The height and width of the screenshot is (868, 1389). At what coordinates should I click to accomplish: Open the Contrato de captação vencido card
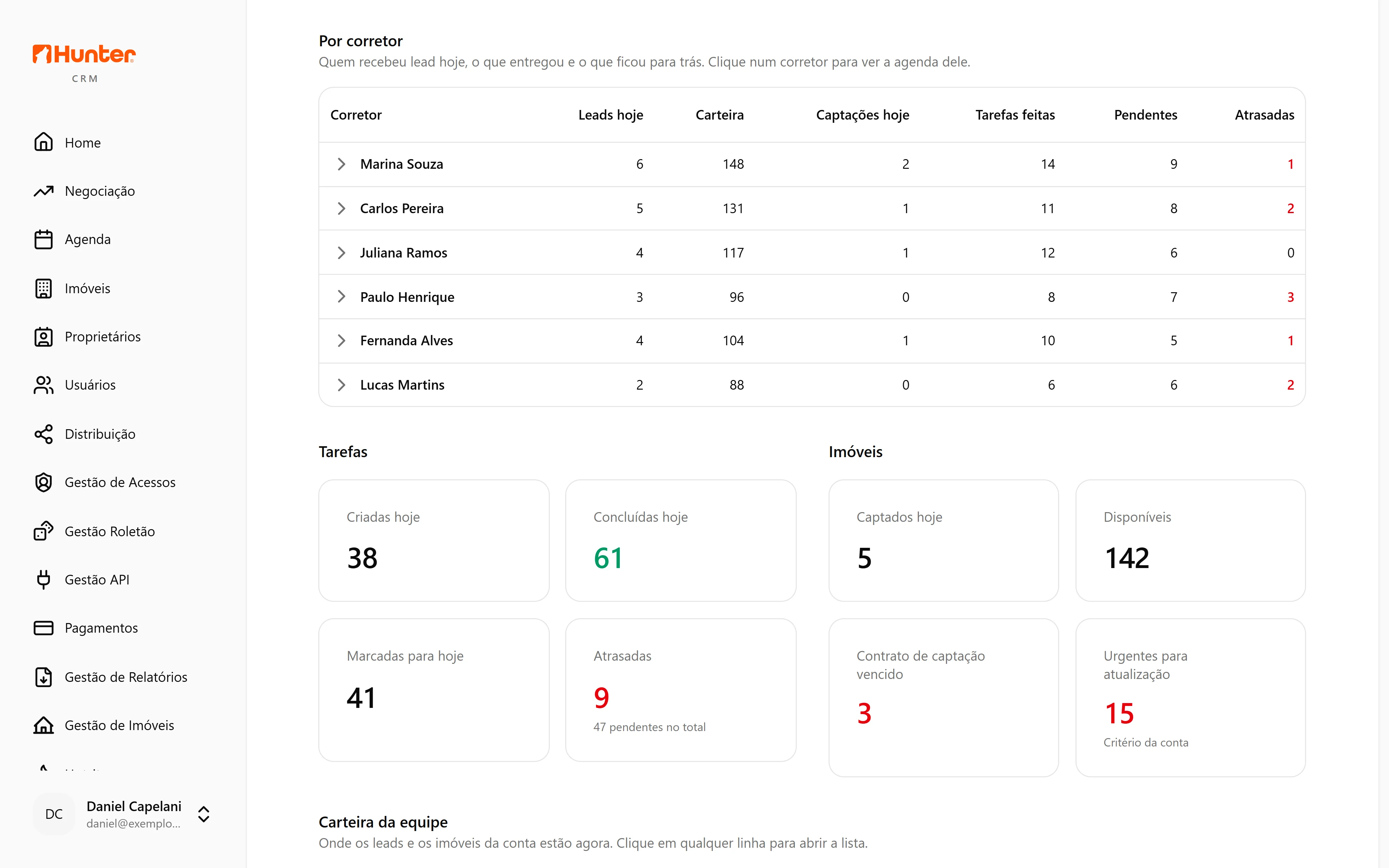point(944,698)
